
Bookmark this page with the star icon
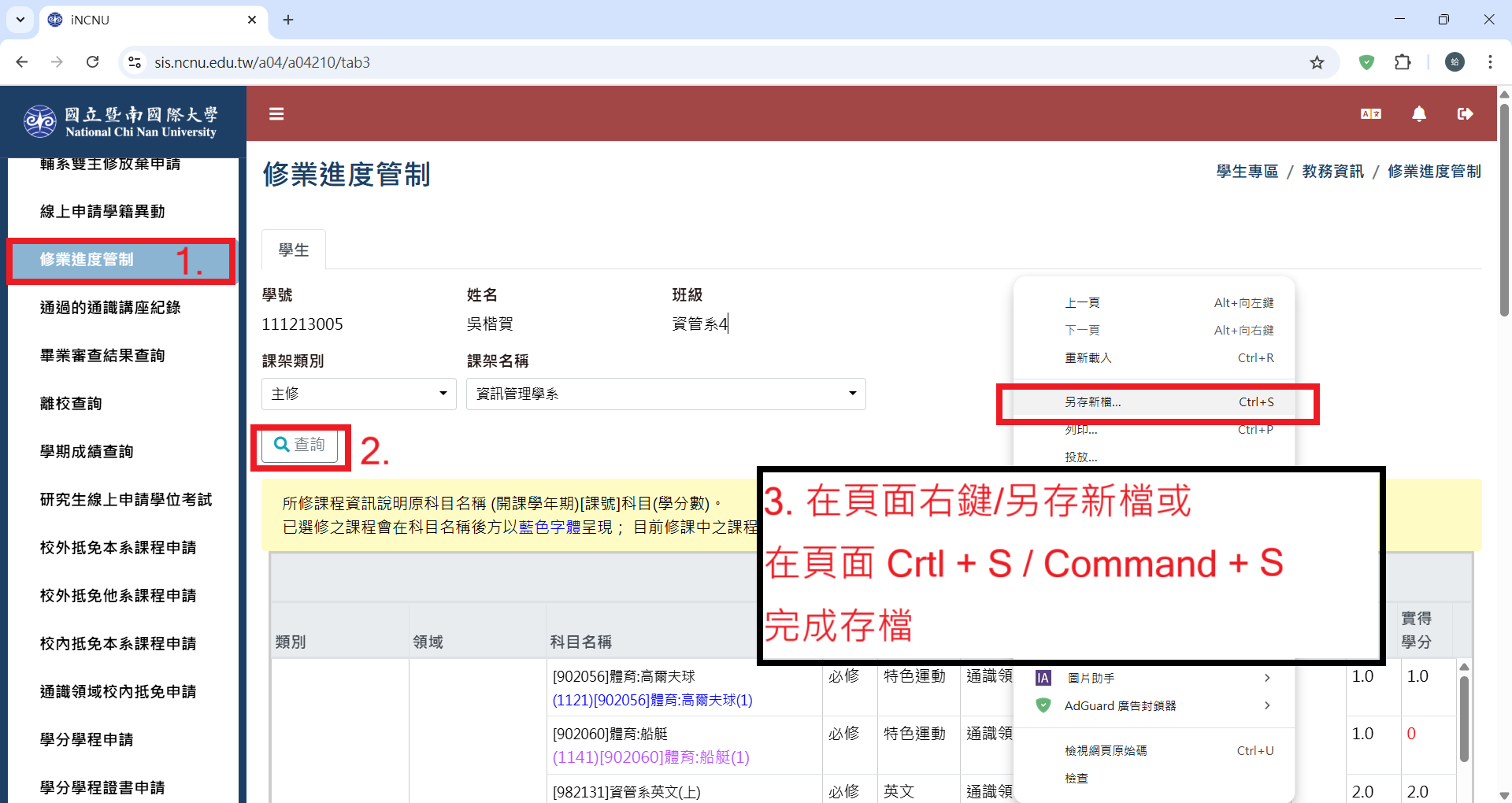click(x=1317, y=62)
